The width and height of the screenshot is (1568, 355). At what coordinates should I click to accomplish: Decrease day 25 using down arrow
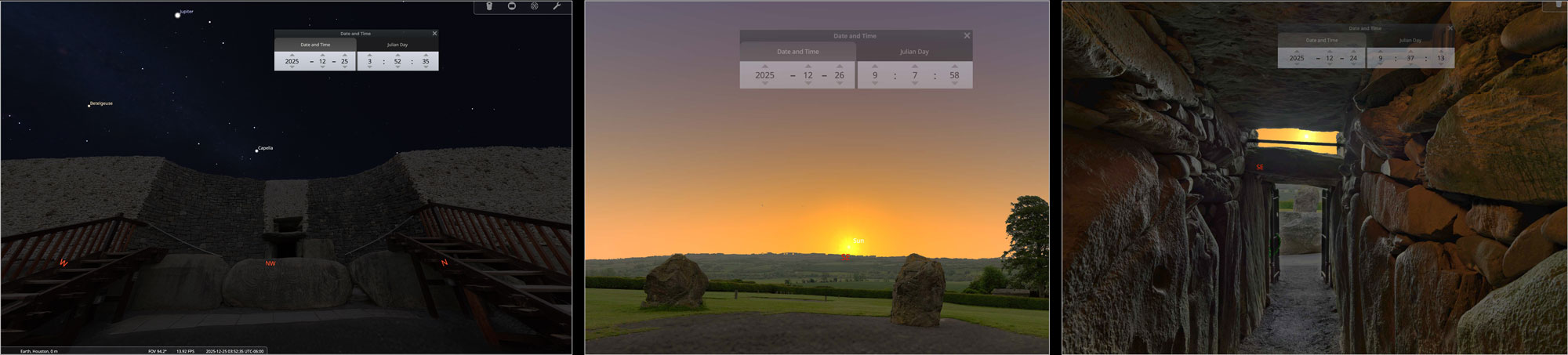pyautogui.click(x=344, y=67)
